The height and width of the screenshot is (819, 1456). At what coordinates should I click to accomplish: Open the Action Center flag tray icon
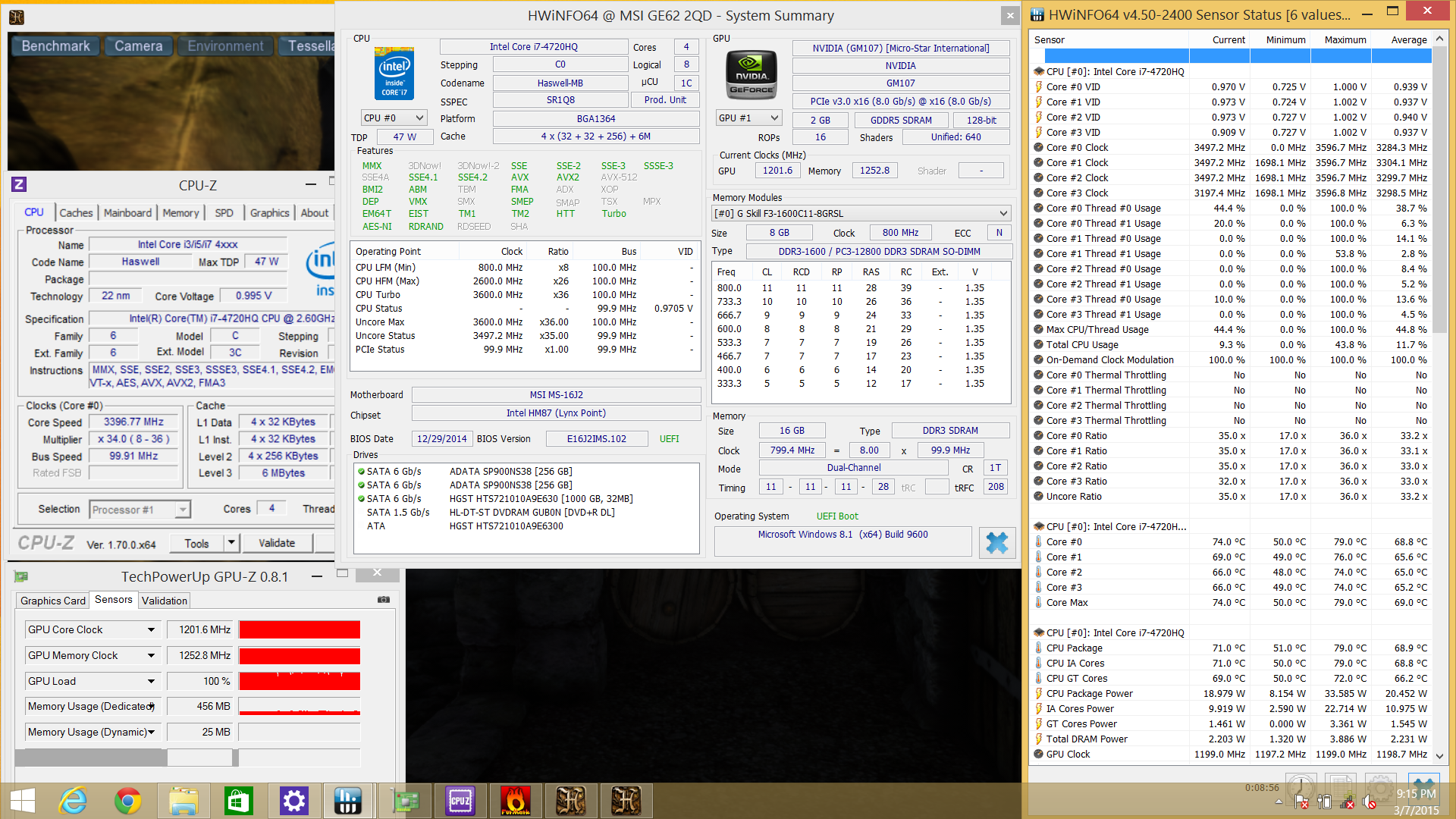pyautogui.click(x=1301, y=802)
